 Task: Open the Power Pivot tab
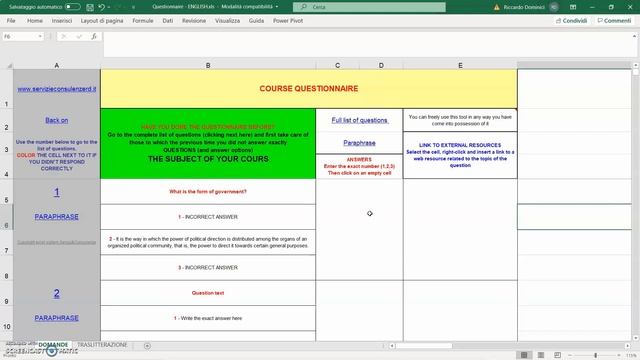pos(288,20)
